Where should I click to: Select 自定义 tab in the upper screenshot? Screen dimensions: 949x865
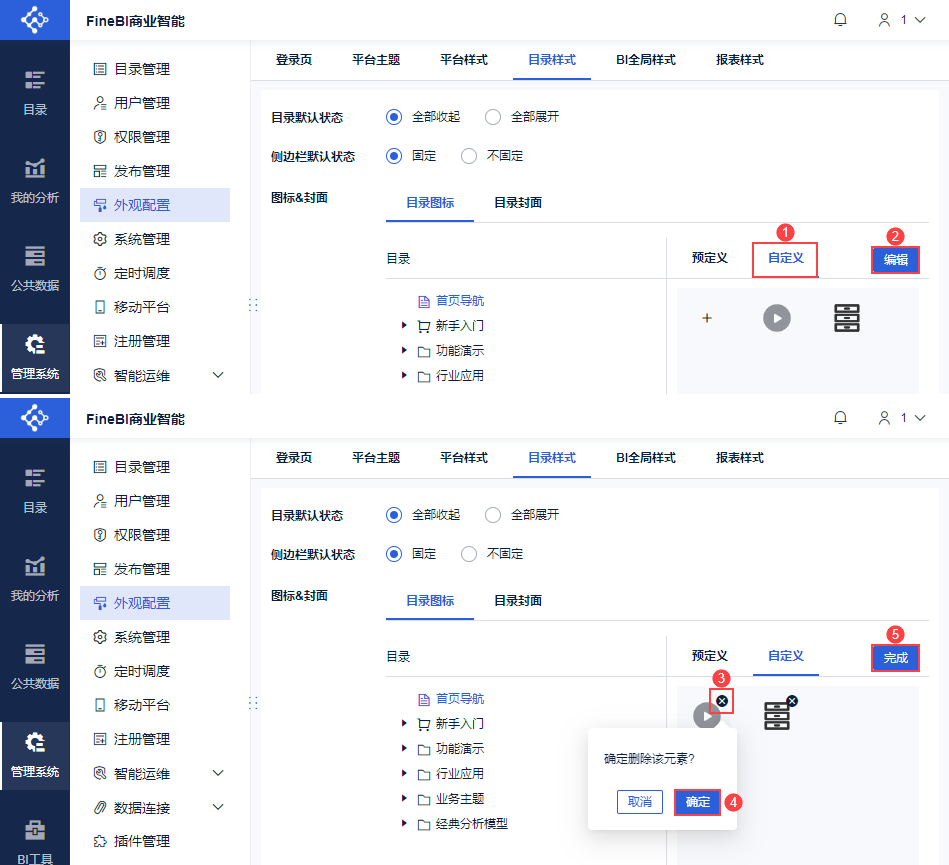point(786,258)
